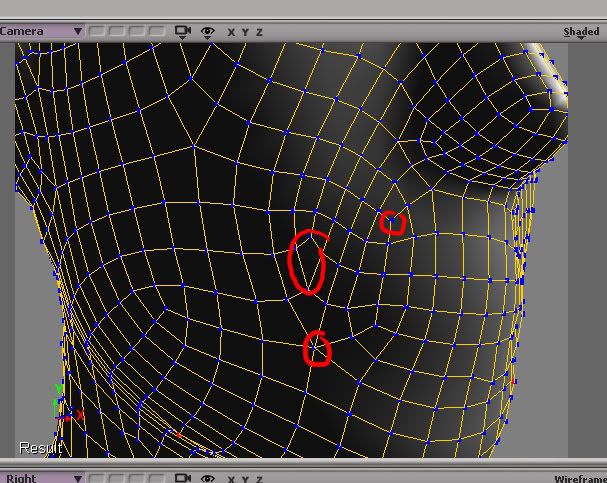
Task: Open the Wireframe display mode menu
Action: [580, 479]
